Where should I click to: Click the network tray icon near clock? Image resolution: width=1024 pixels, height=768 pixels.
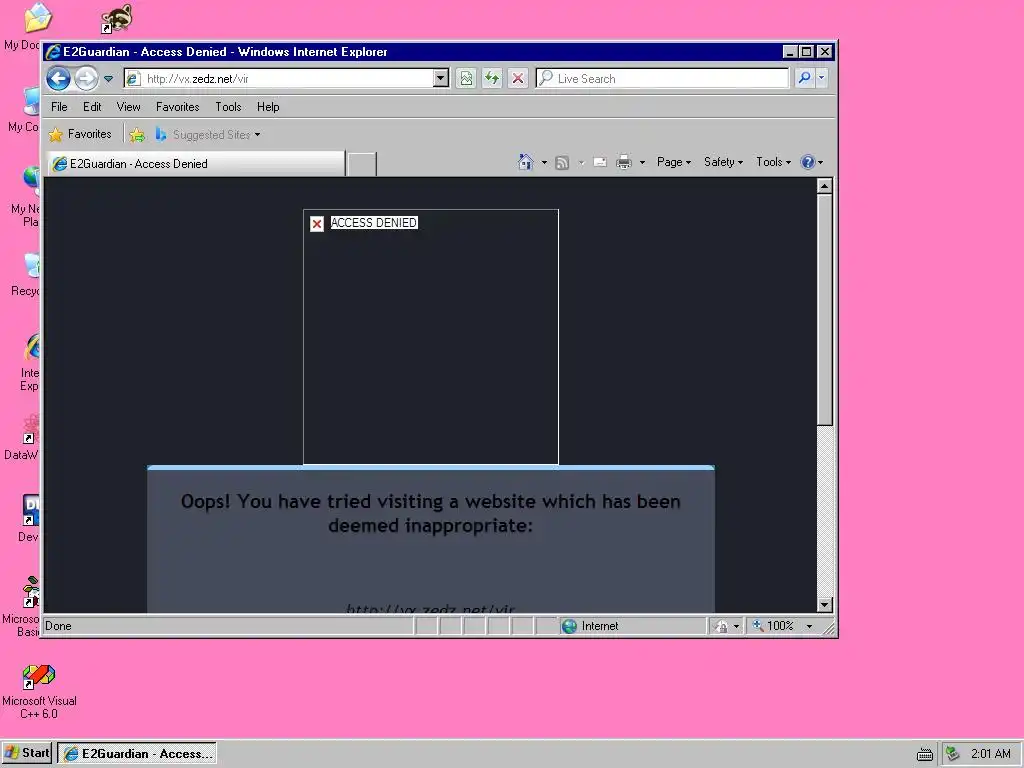point(953,754)
